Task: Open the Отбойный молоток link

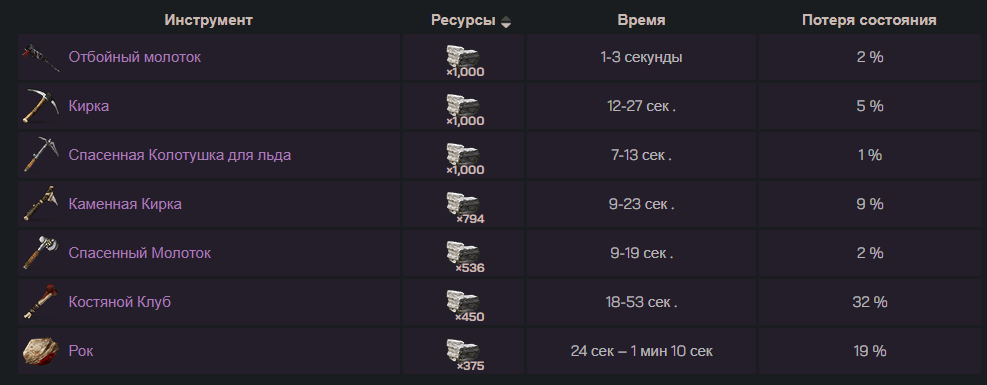Action: 135,57
